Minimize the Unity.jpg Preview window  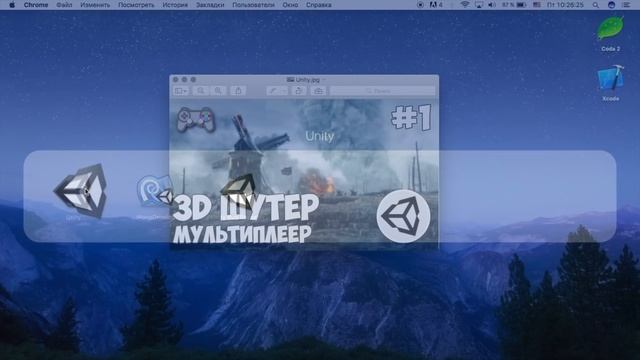pos(184,80)
